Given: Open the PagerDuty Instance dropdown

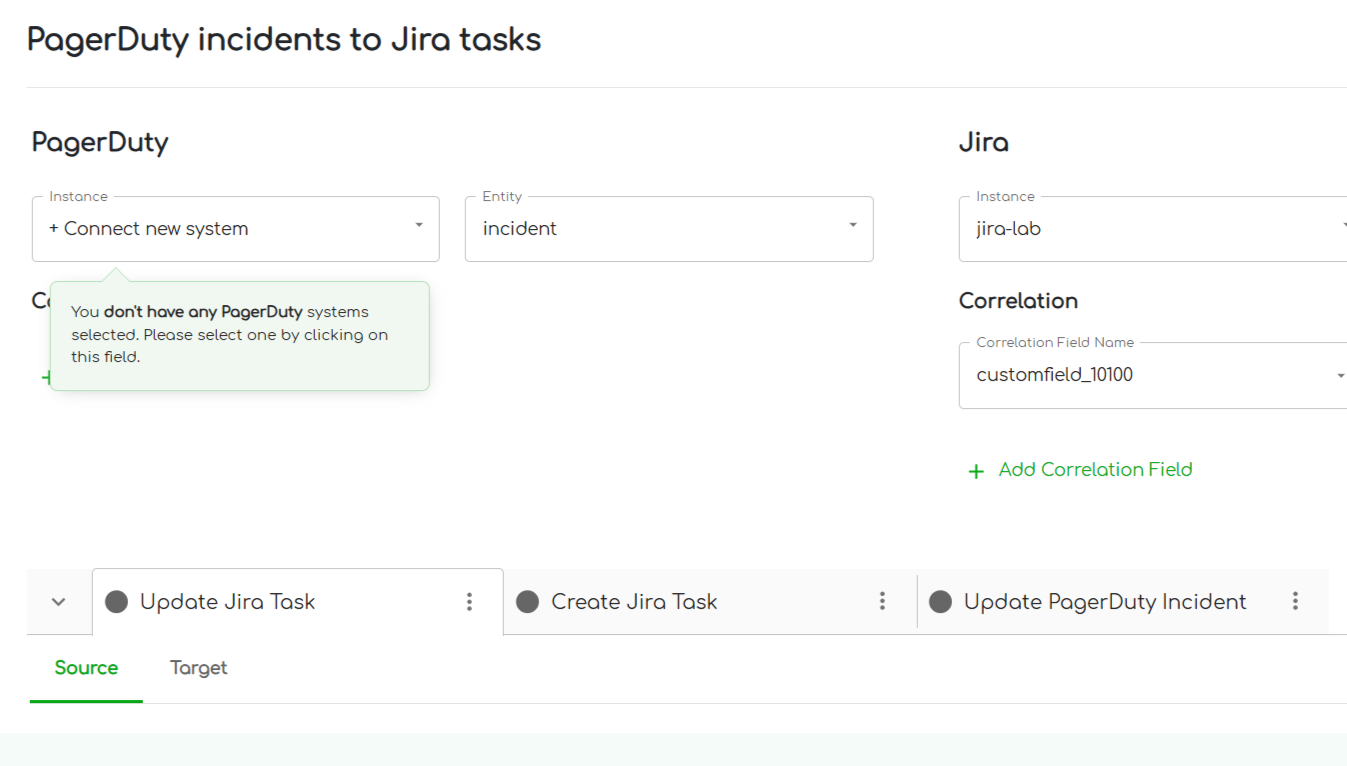Looking at the screenshot, I should tap(235, 229).
